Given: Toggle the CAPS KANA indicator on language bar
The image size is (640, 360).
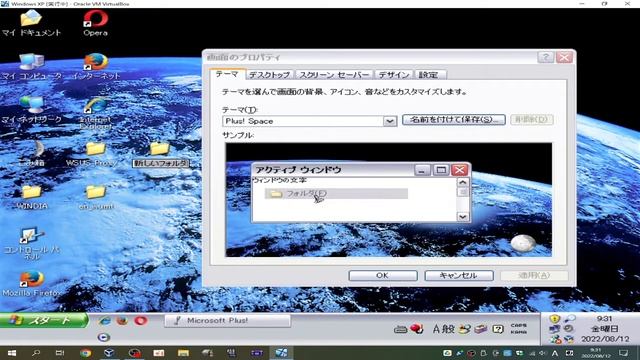Looking at the screenshot, I should pos(519,329).
